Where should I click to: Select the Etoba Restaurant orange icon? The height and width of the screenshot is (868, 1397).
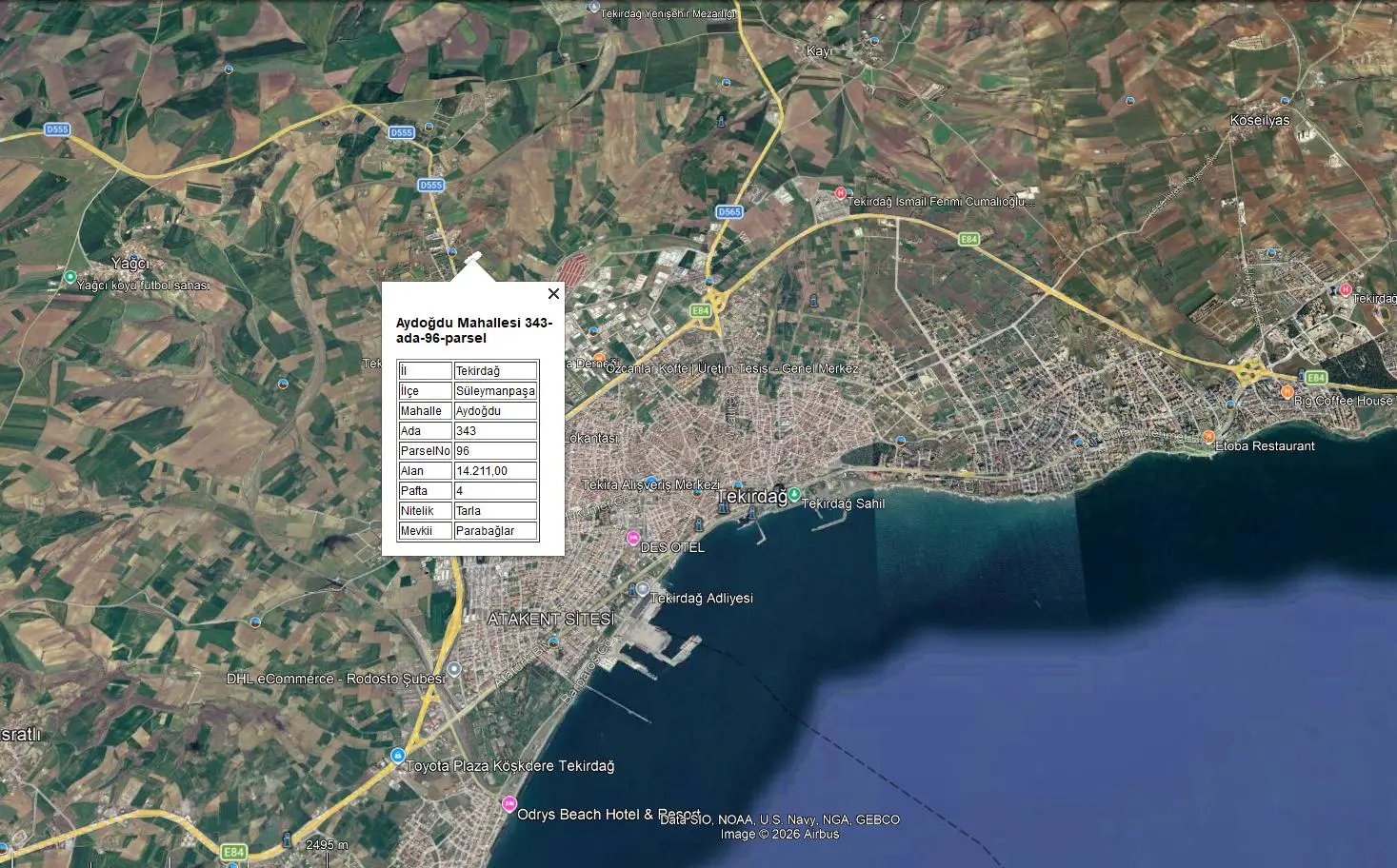pyautogui.click(x=1208, y=437)
